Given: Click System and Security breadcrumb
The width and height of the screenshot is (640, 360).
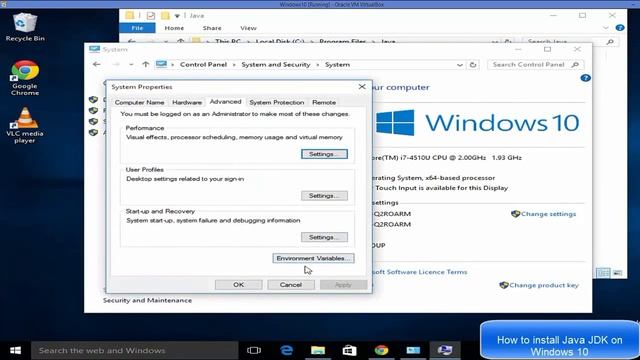Looking at the screenshot, I should tap(276, 64).
